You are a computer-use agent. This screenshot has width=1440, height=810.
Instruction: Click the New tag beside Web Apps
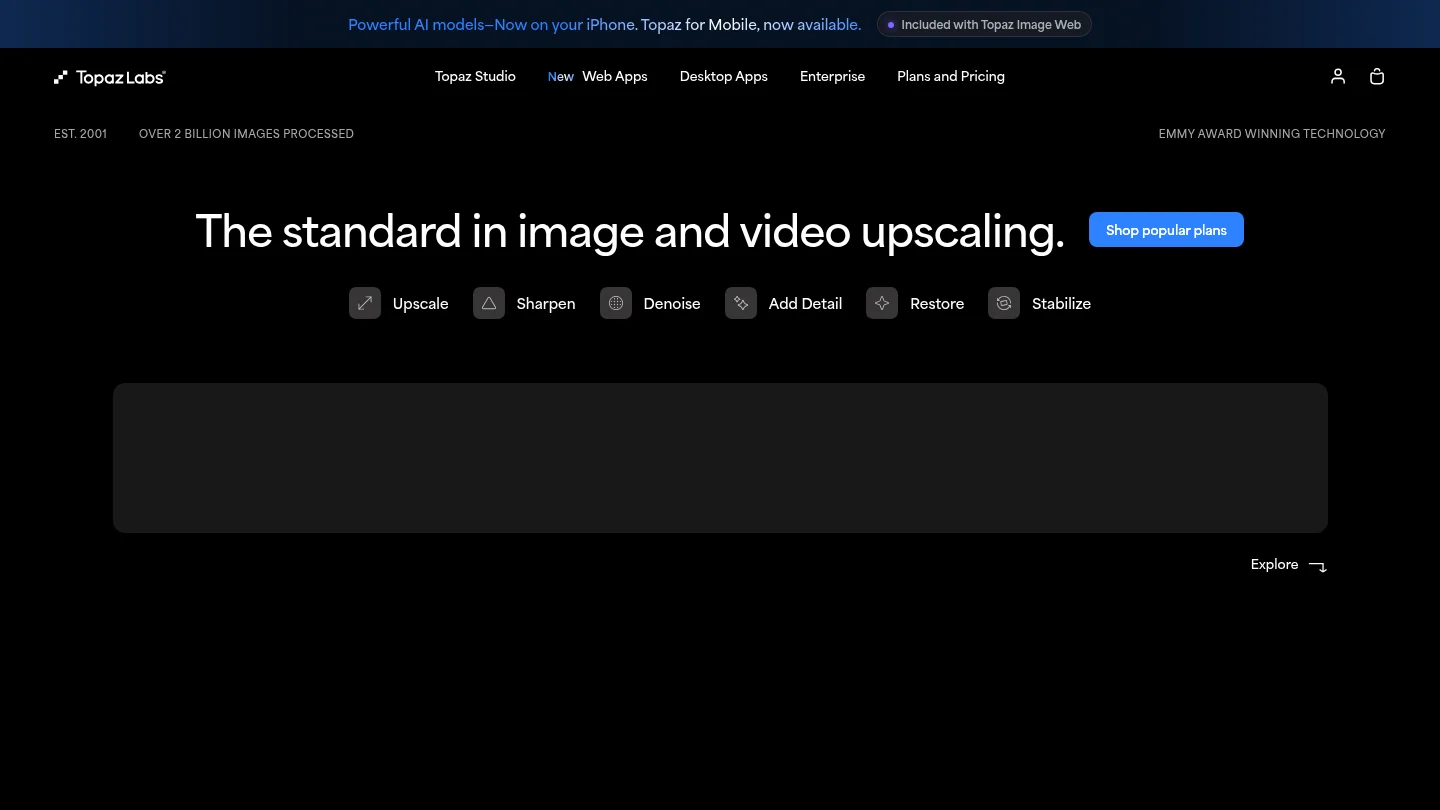click(561, 77)
